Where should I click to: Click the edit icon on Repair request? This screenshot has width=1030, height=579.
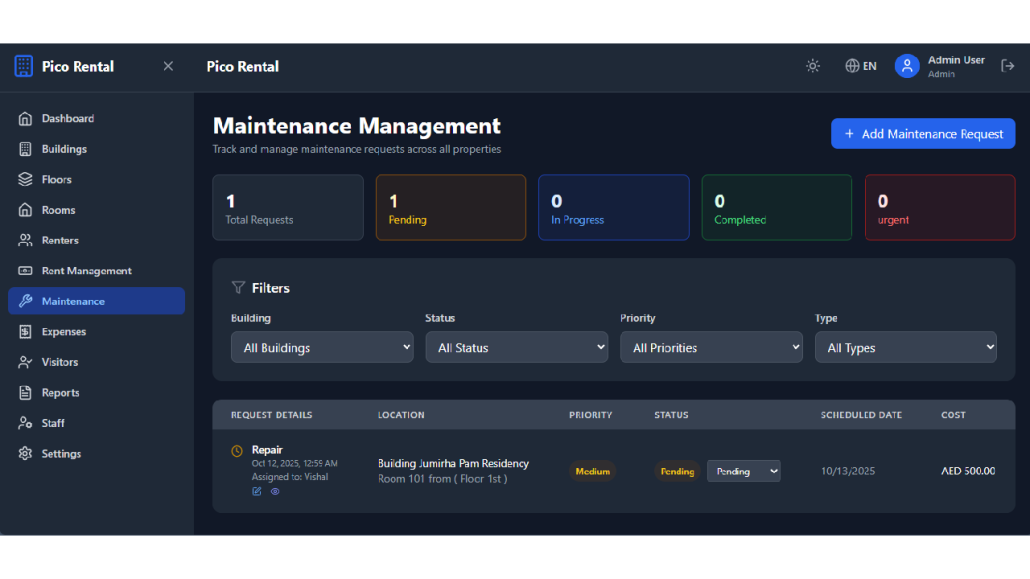tap(257, 491)
